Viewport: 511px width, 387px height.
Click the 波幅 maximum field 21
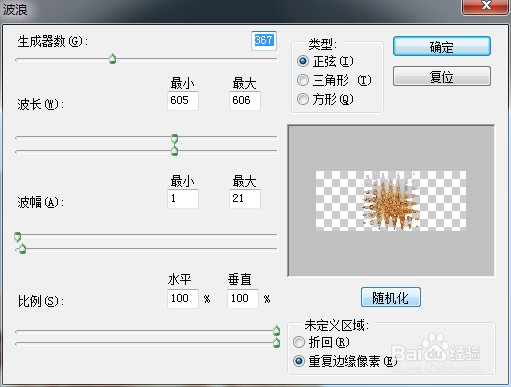point(245,199)
